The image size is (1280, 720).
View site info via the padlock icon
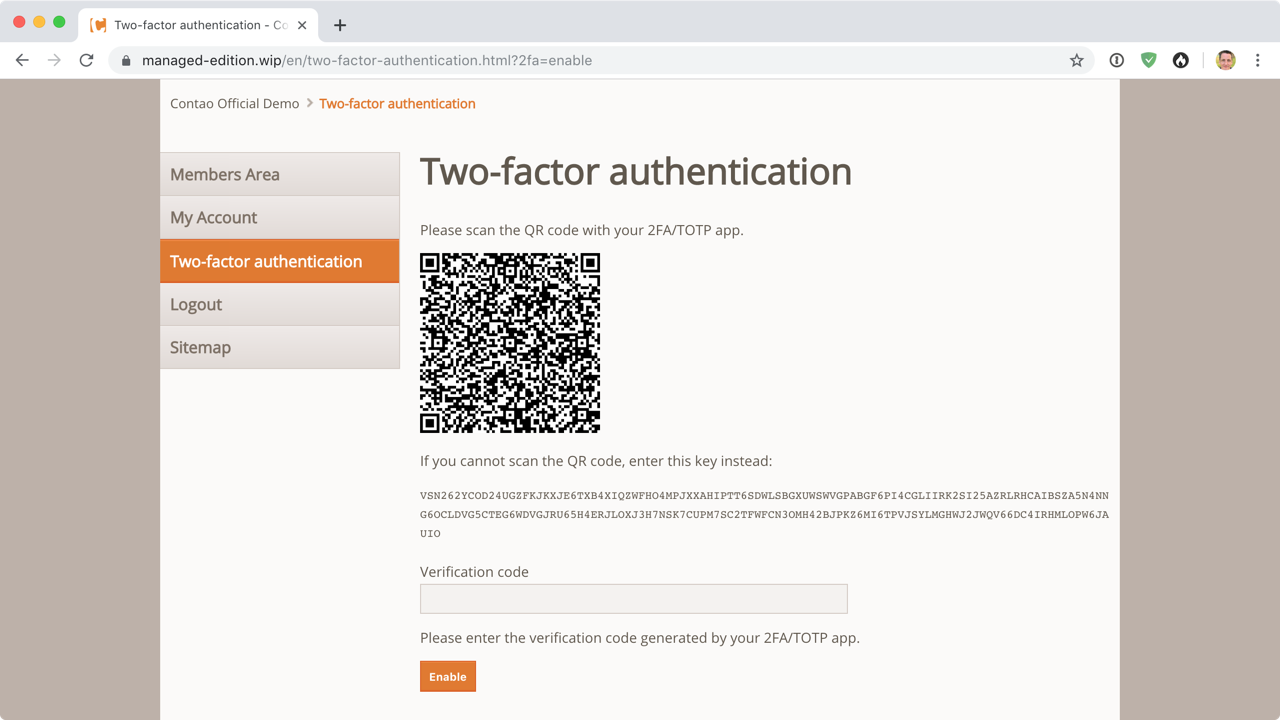pyautogui.click(x=126, y=60)
